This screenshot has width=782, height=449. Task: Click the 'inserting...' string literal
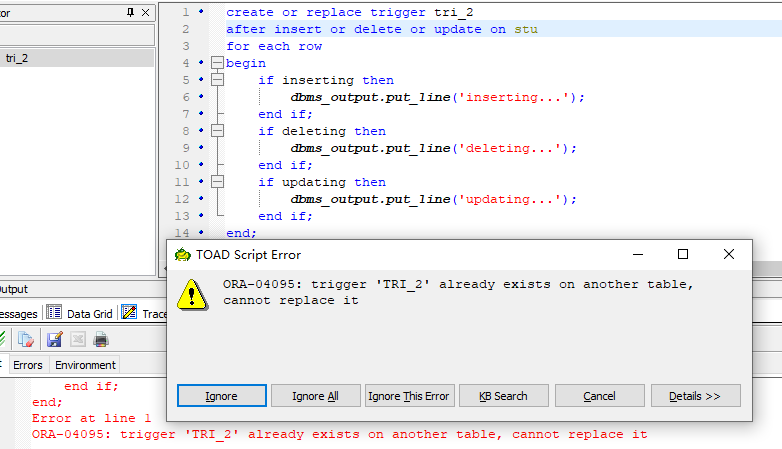coord(514,97)
